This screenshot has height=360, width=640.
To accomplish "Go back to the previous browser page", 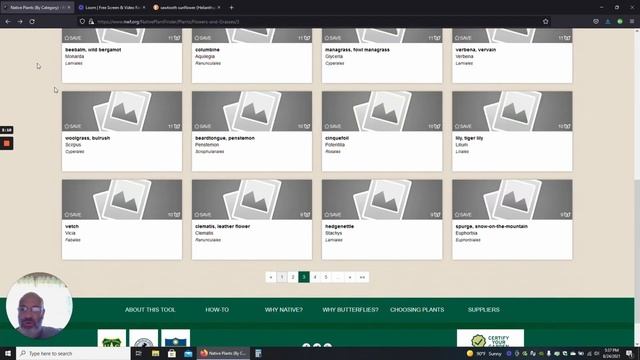I will click(8, 21).
